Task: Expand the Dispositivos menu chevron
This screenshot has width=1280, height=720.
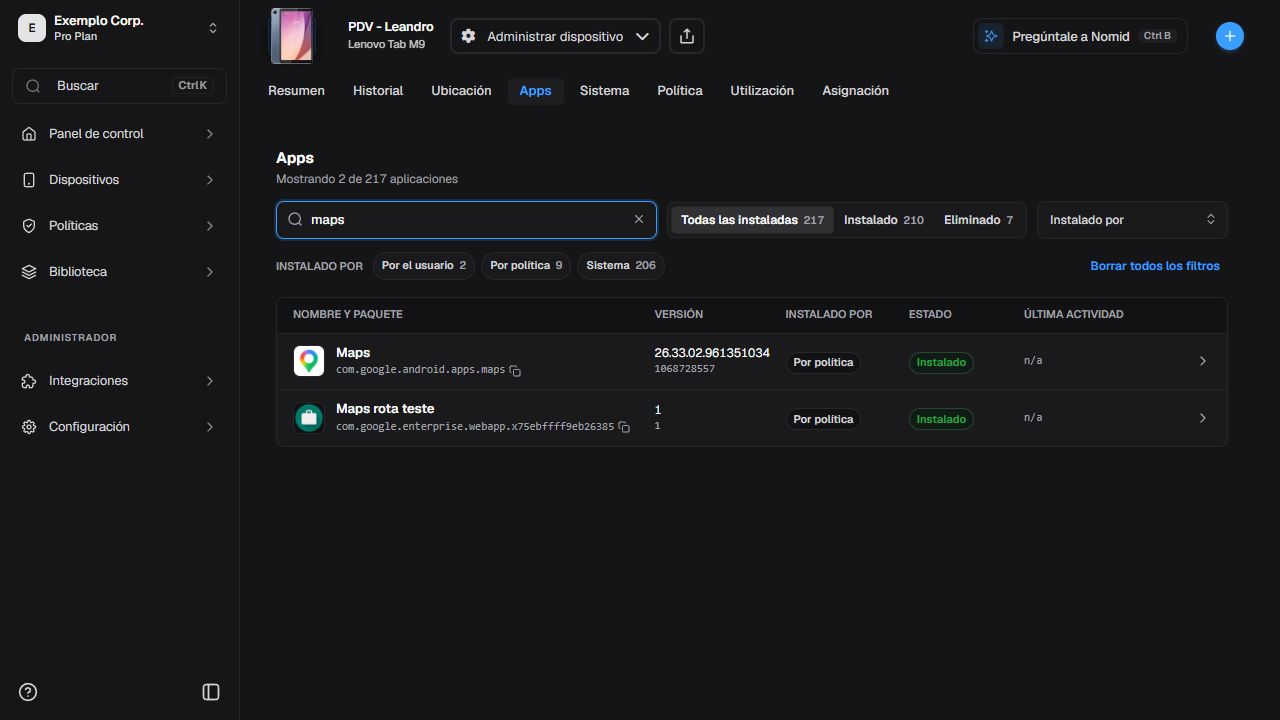Action: pyautogui.click(x=210, y=180)
